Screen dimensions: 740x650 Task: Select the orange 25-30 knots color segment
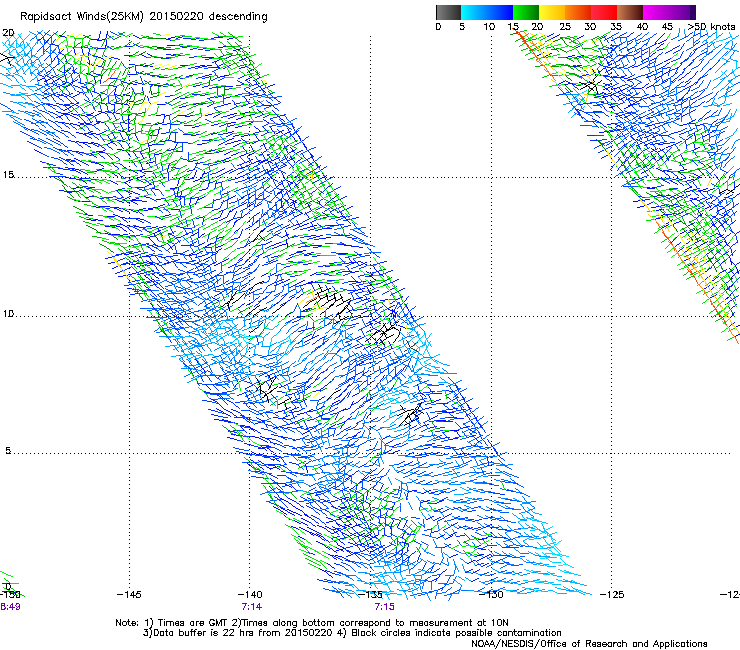click(578, 12)
